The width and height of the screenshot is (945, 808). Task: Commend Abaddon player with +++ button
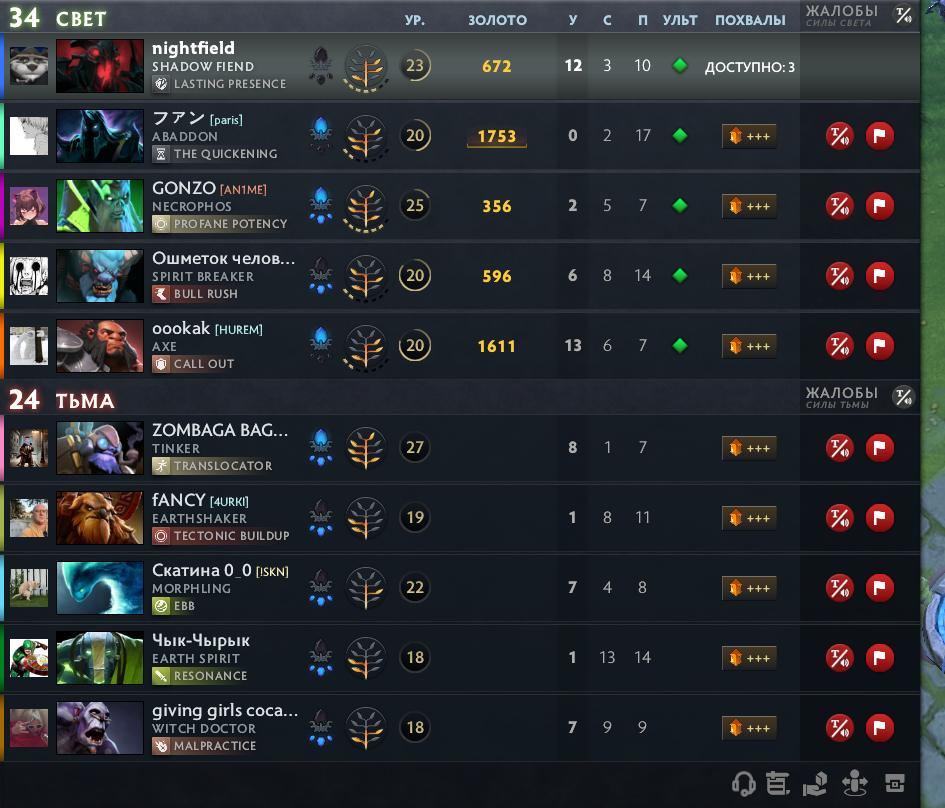(749, 136)
